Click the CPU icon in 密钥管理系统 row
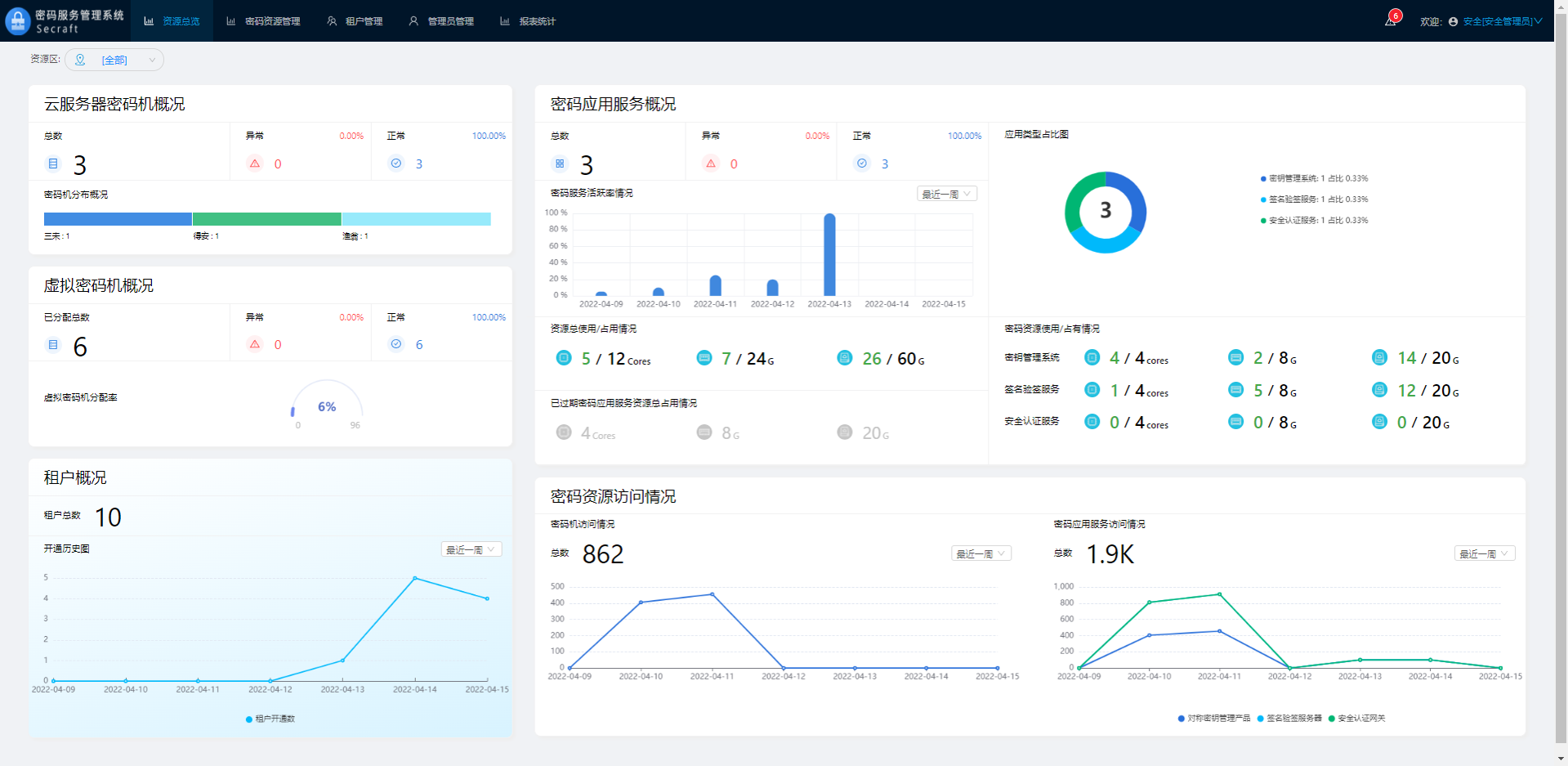Viewport: 1568px width, 766px height. click(1092, 357)
